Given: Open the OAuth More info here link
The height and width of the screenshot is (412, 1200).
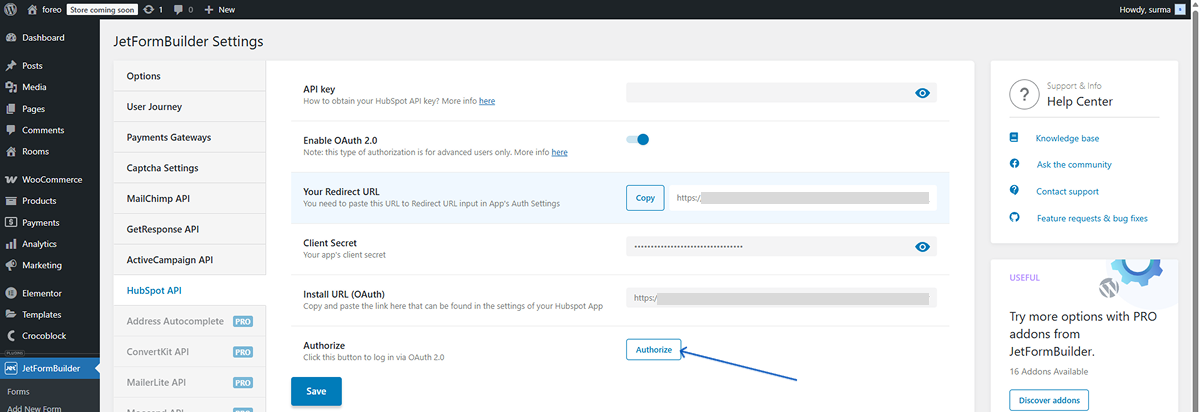Looking at the screenshot, I should 560,152.
